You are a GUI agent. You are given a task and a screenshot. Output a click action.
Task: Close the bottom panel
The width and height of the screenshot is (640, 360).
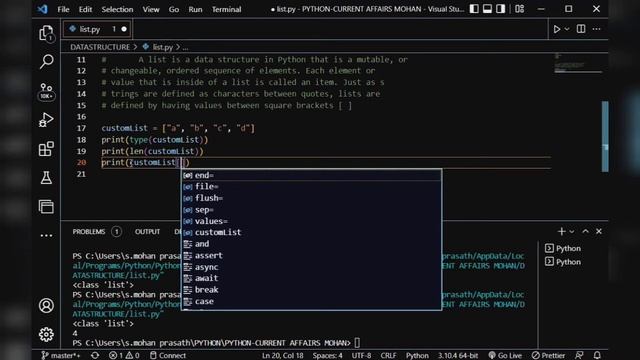(x=599, y=231)
